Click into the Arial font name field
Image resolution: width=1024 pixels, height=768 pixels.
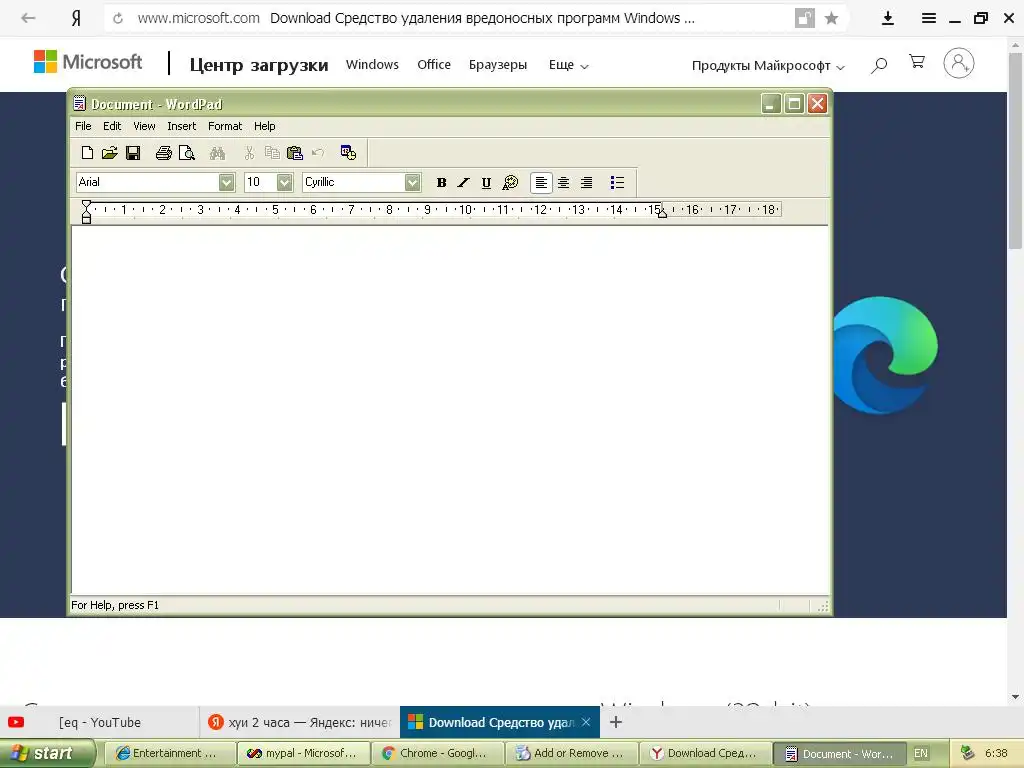click(x=148, y=182)
